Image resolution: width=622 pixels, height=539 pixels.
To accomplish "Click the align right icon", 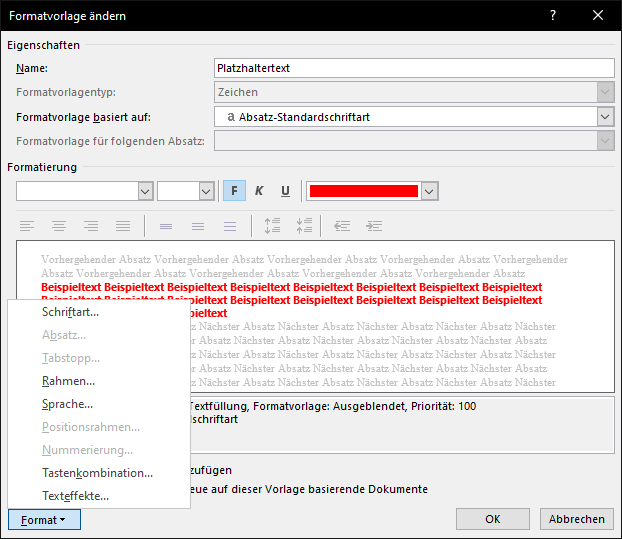I will pyautogui.click(x=91, y=226).
